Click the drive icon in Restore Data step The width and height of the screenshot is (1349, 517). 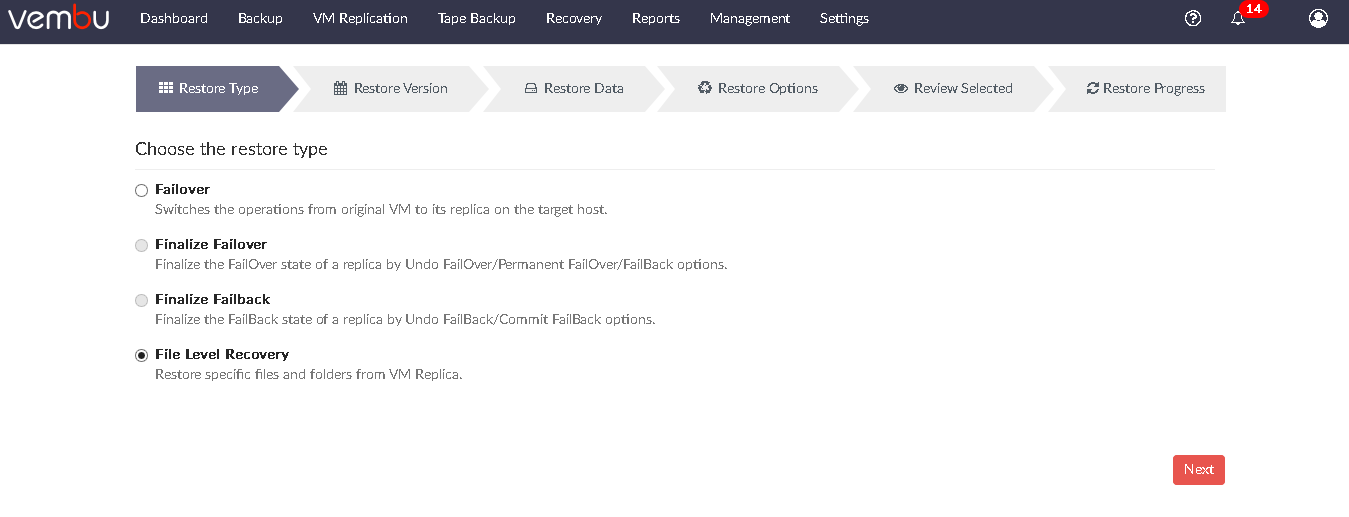[x=531, y=88]
